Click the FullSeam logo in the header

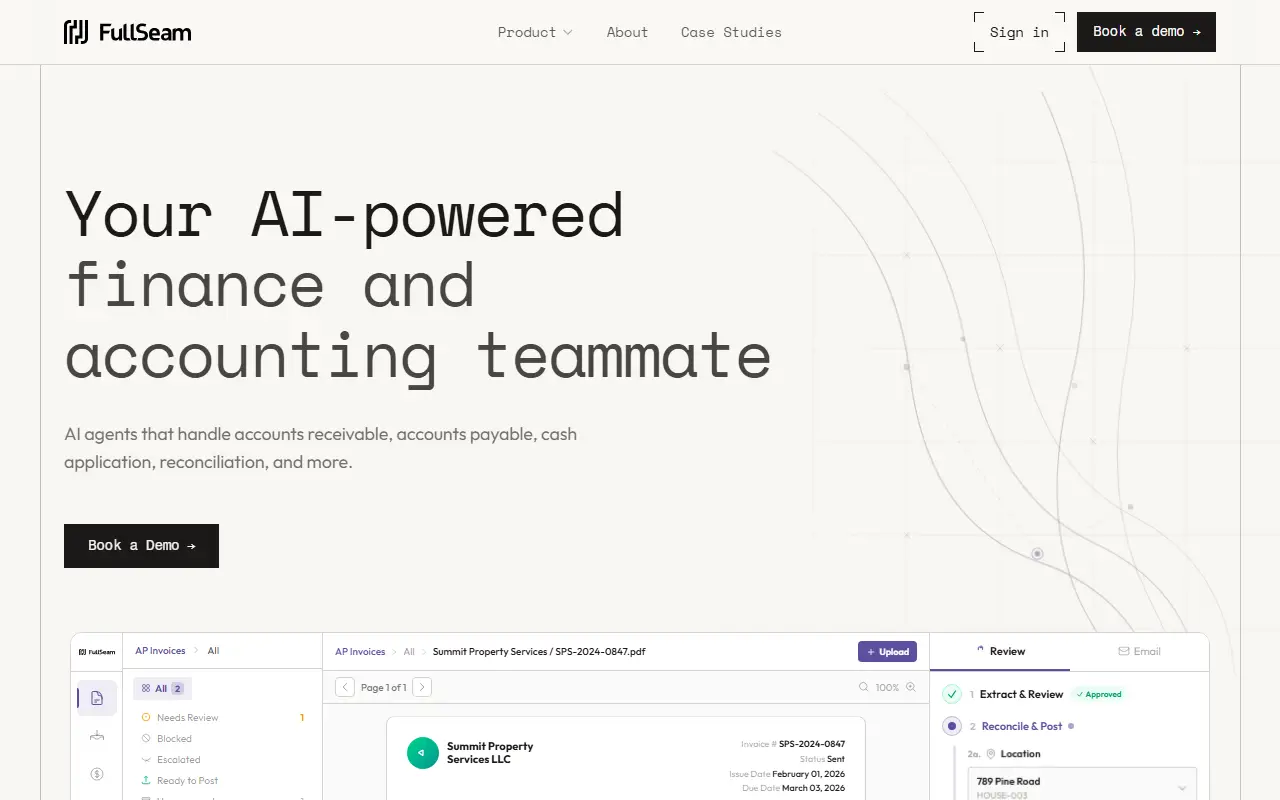[x=127, y=32]
